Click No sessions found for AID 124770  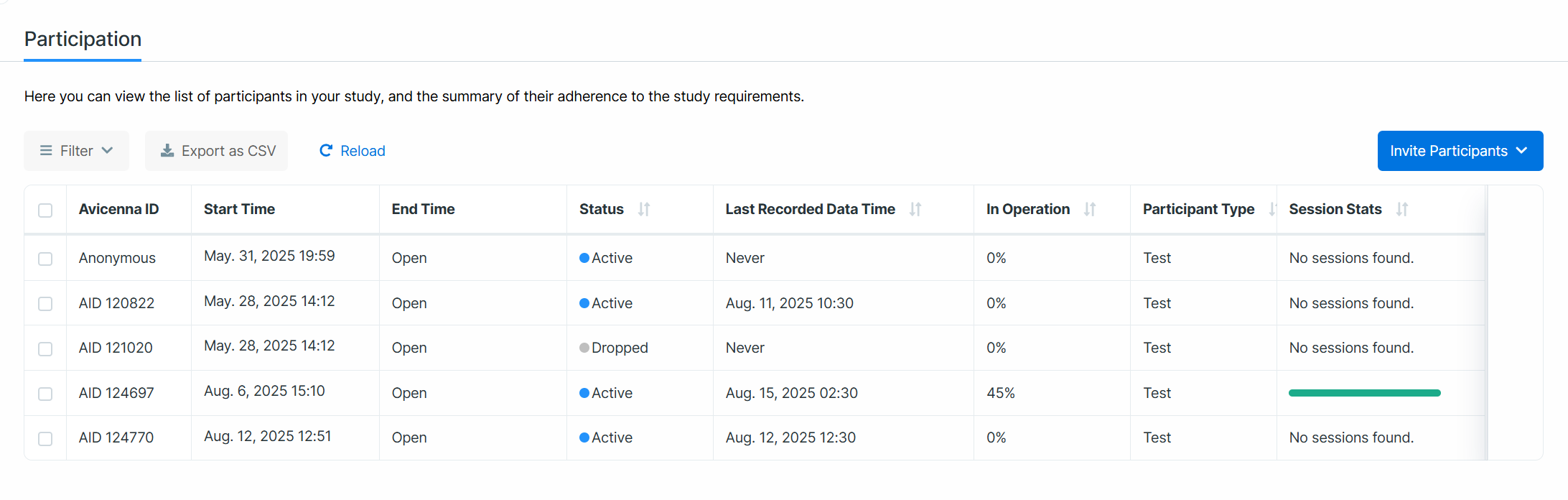1351,437
